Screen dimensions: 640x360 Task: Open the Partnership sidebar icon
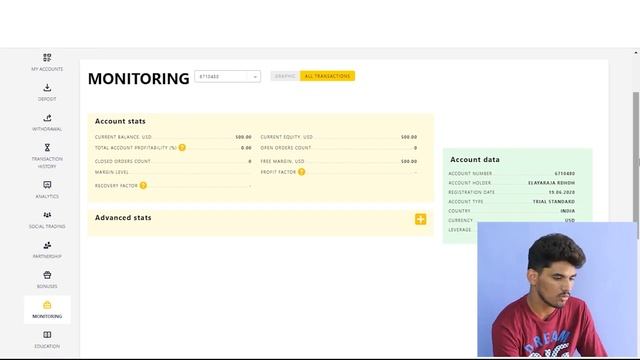(x=47, y=245)
